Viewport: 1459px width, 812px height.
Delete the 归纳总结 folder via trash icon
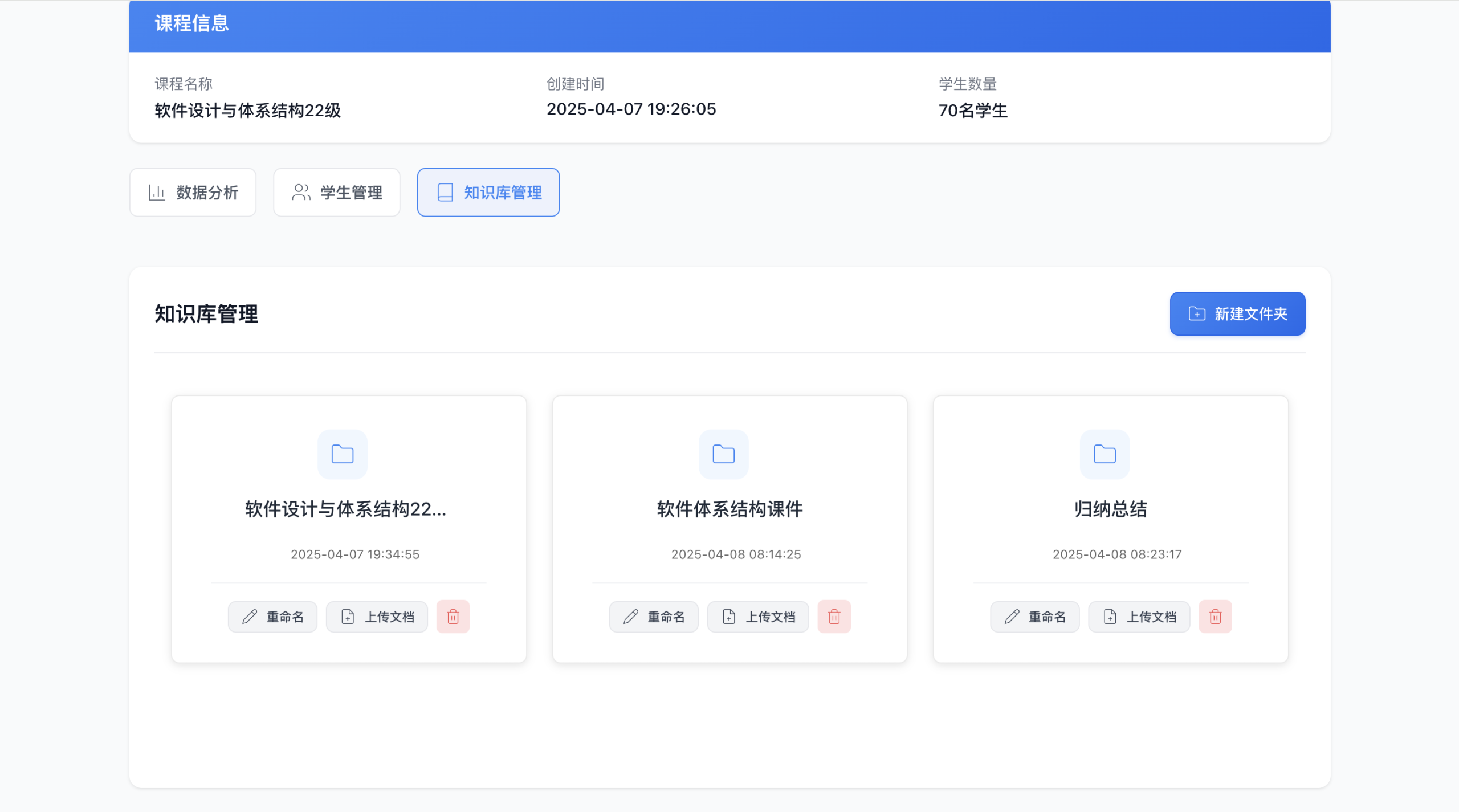(1215, 617)
